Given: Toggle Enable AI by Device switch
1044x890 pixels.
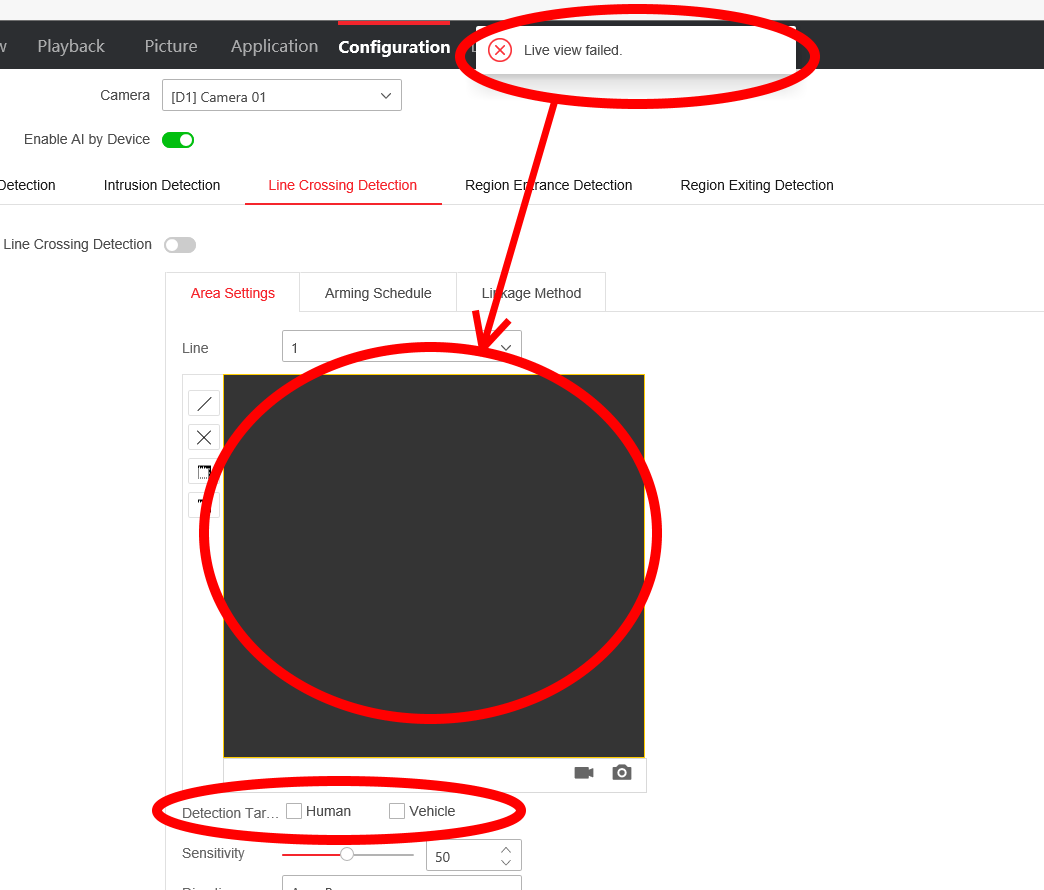Looking at the screenshot, I should click(178, 140).
